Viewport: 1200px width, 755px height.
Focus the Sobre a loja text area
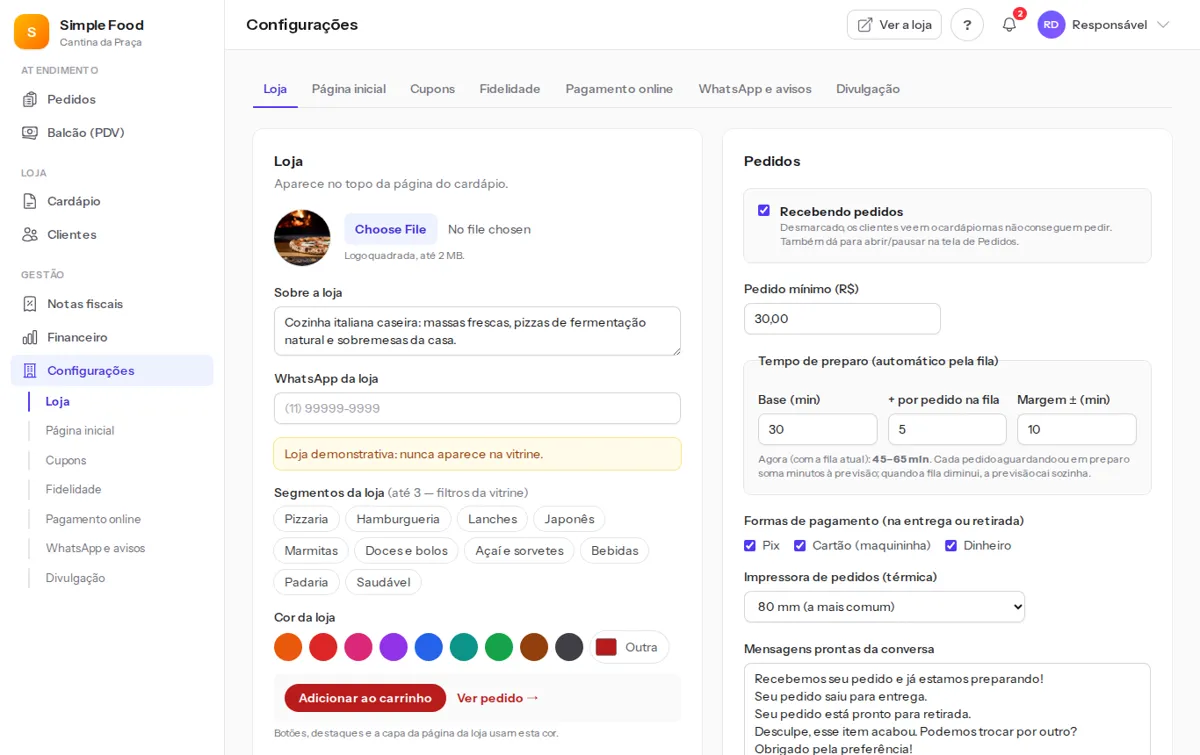(x=477, y=331)
